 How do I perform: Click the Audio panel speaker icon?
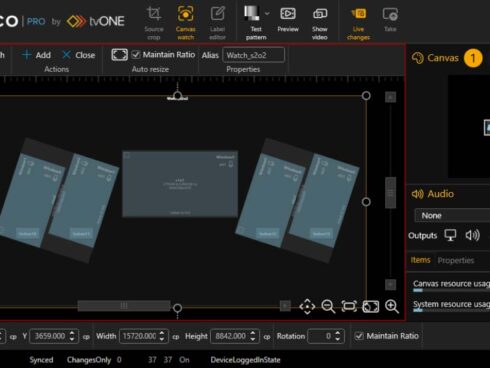(x=417, y=194)
